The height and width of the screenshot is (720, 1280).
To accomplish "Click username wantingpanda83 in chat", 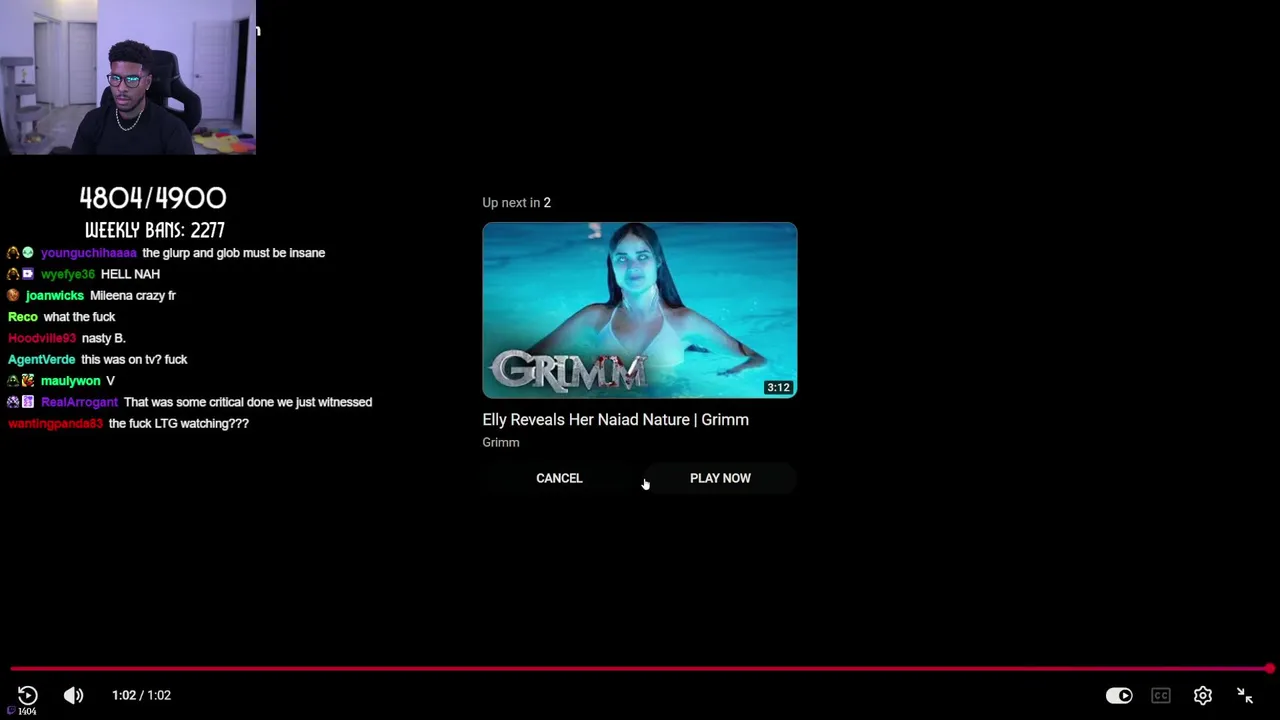I will pyautogui.click(x=56, y=423).
